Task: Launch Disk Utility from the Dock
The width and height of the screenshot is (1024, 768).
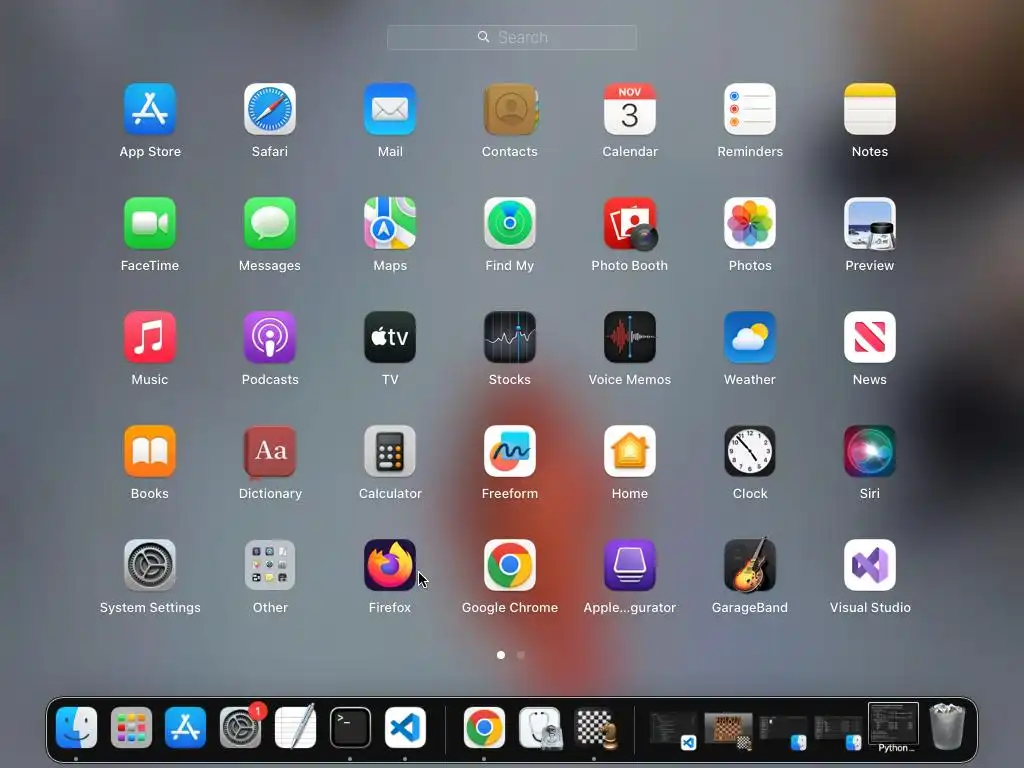Action: click(x=539, y=727)
